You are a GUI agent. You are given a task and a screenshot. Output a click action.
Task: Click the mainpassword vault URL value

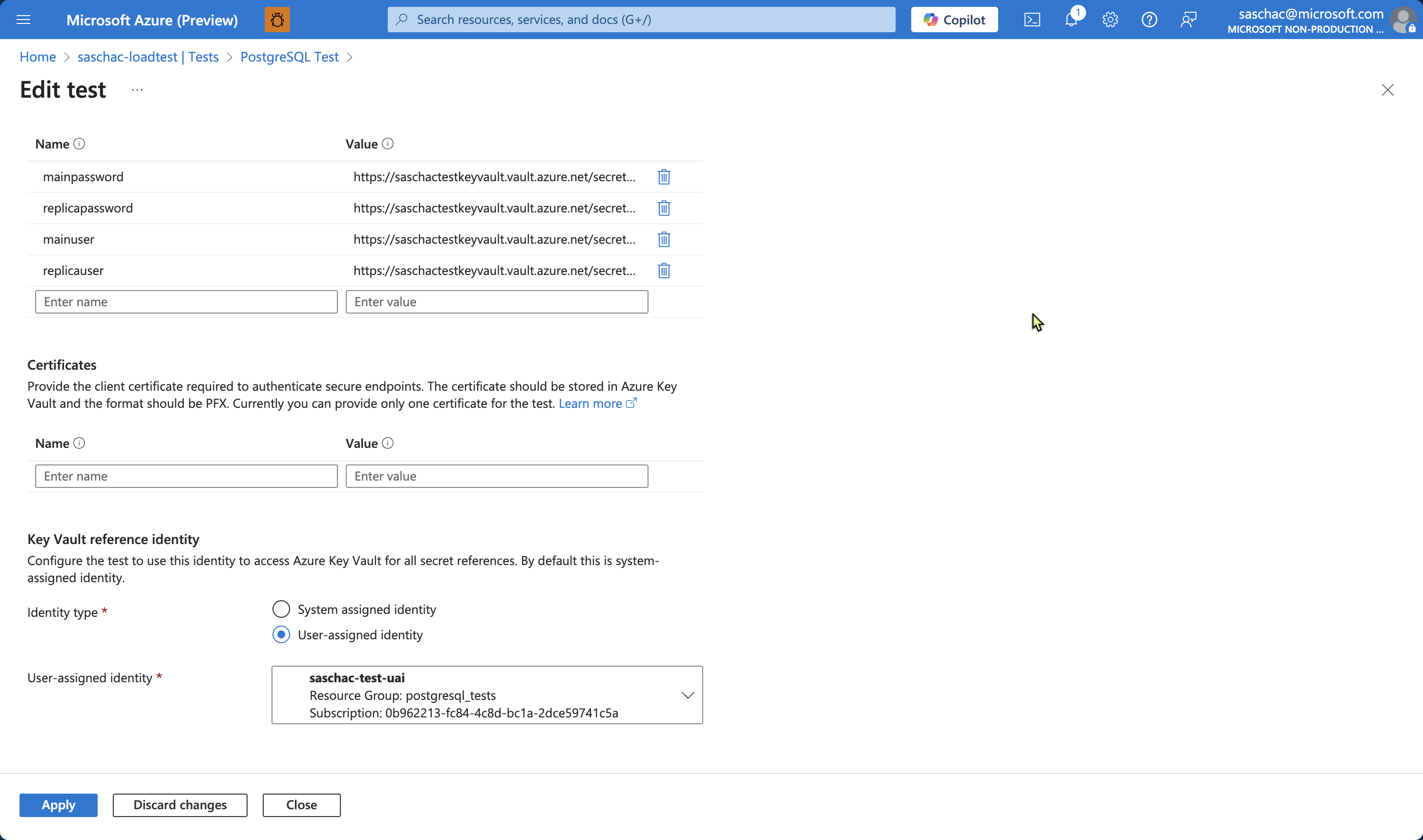pyautogui.click(x=495, y=177)
